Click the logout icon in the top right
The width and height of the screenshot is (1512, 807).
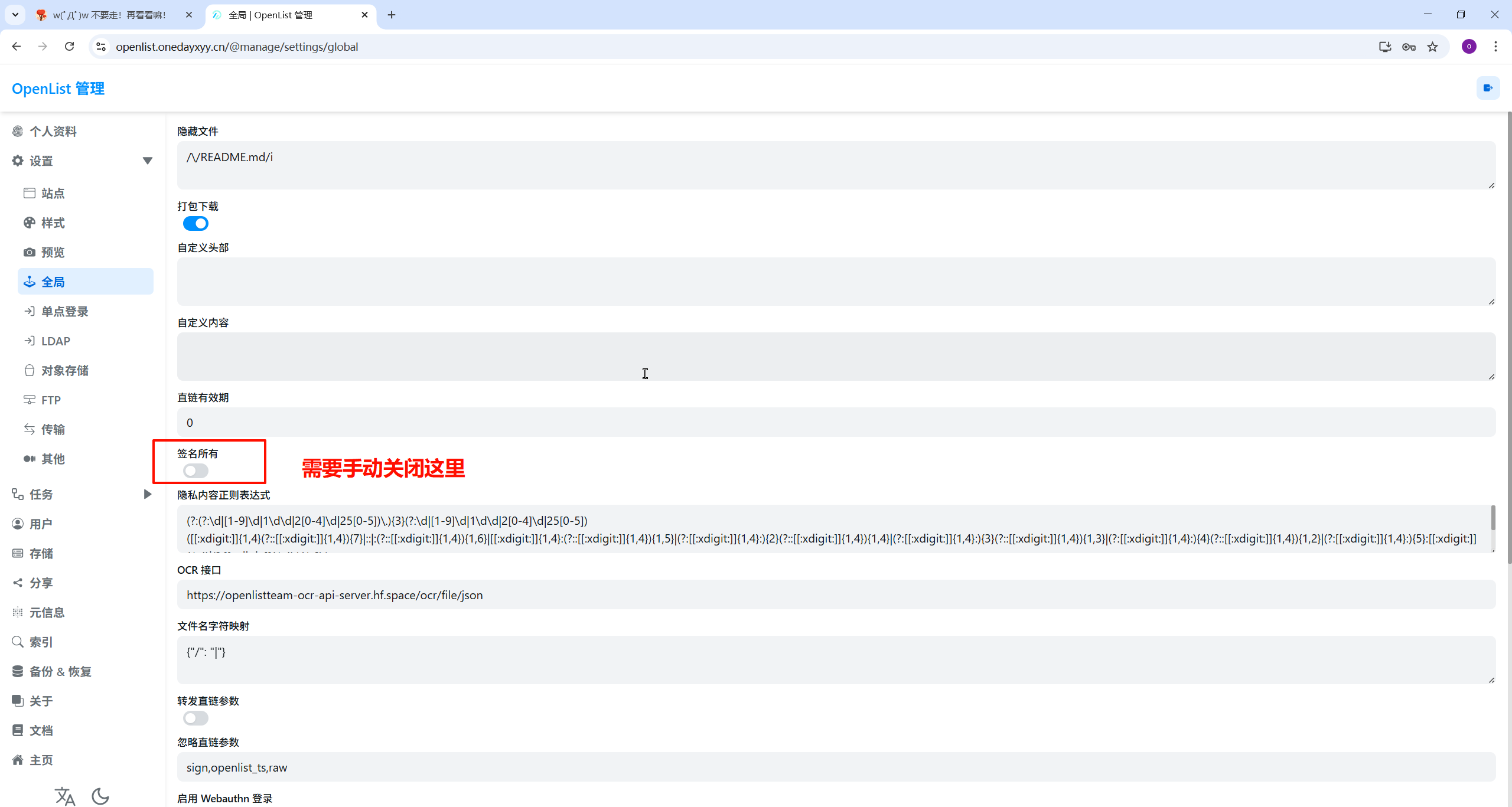1488,88
